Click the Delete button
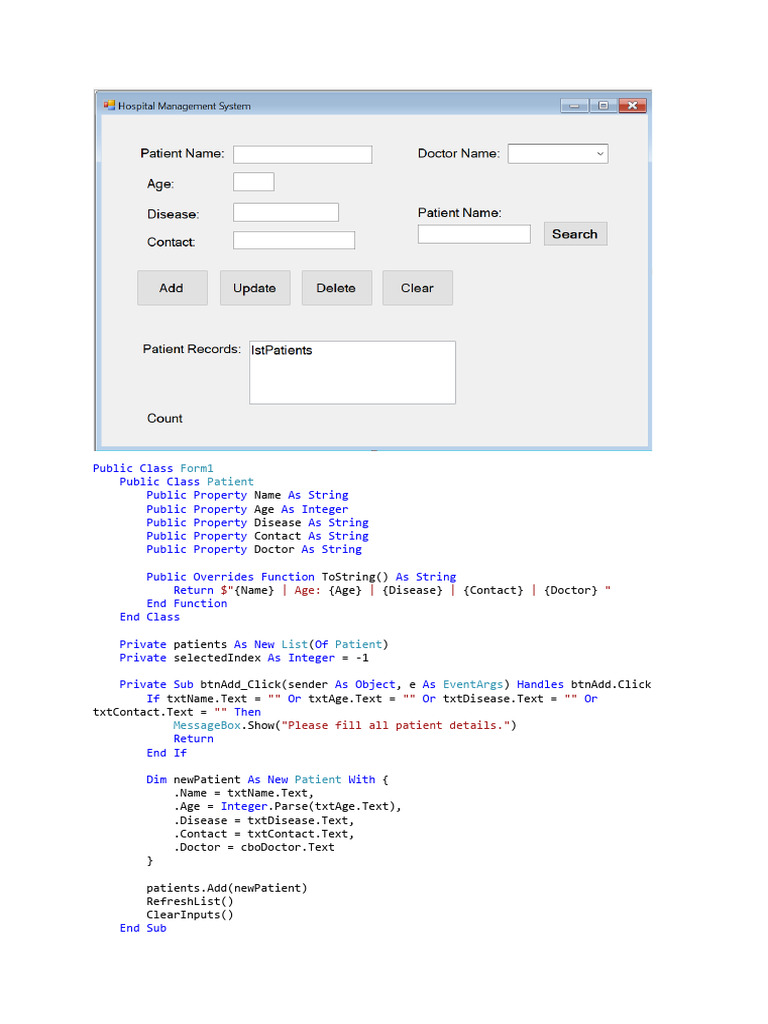Viewport: 768px width, 1024px height. point(336,288)
